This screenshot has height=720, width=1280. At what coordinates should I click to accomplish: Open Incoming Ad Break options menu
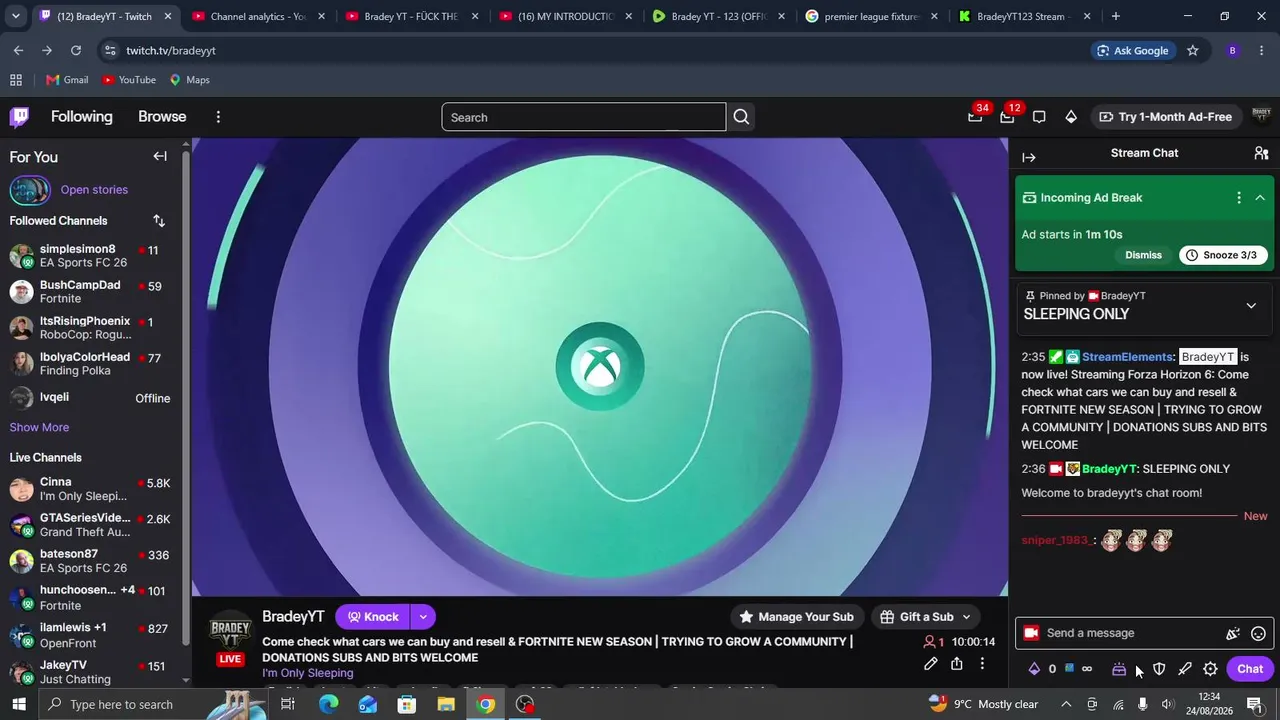coord(1239,198)
